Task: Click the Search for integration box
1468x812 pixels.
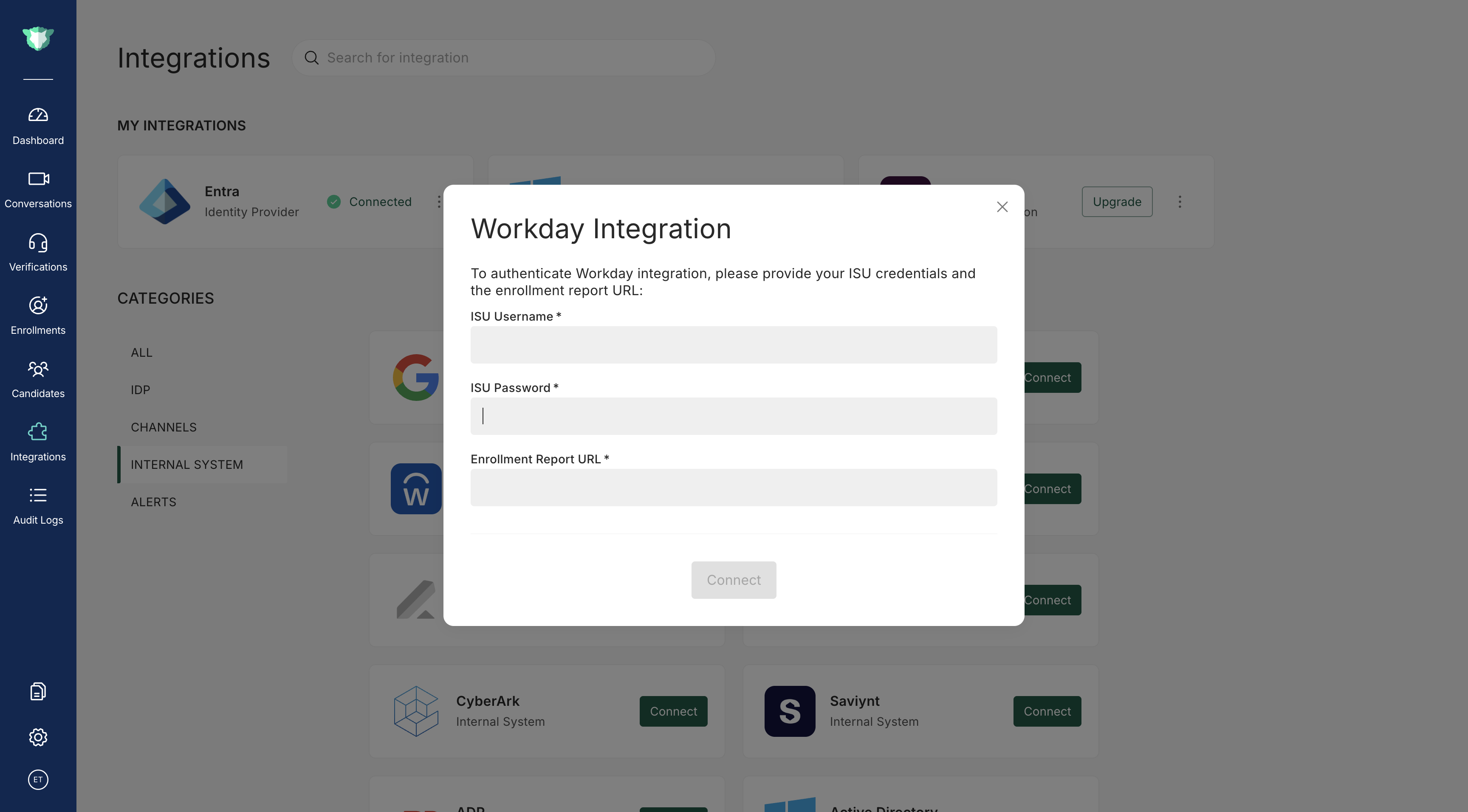Action: point(503,58)
